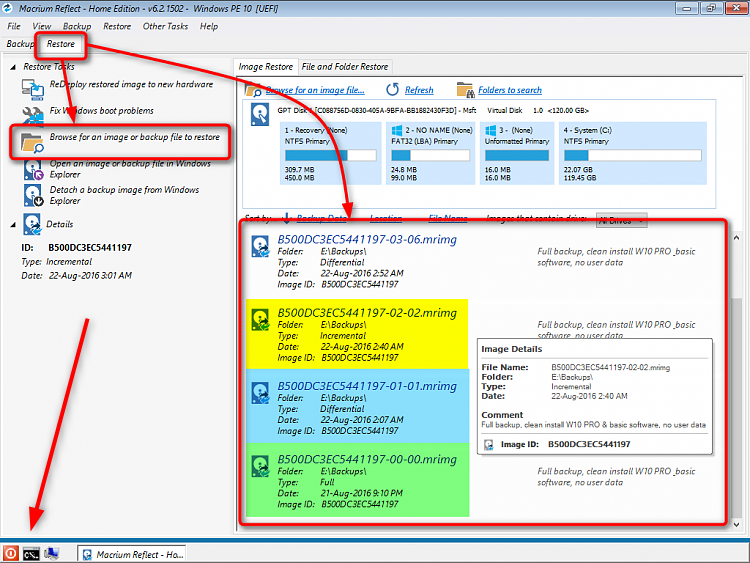Viewport: 750px width, 563px height.
Task: Click Windows logo on partition 2 NO NAME
Action: (x=397, y=130)
